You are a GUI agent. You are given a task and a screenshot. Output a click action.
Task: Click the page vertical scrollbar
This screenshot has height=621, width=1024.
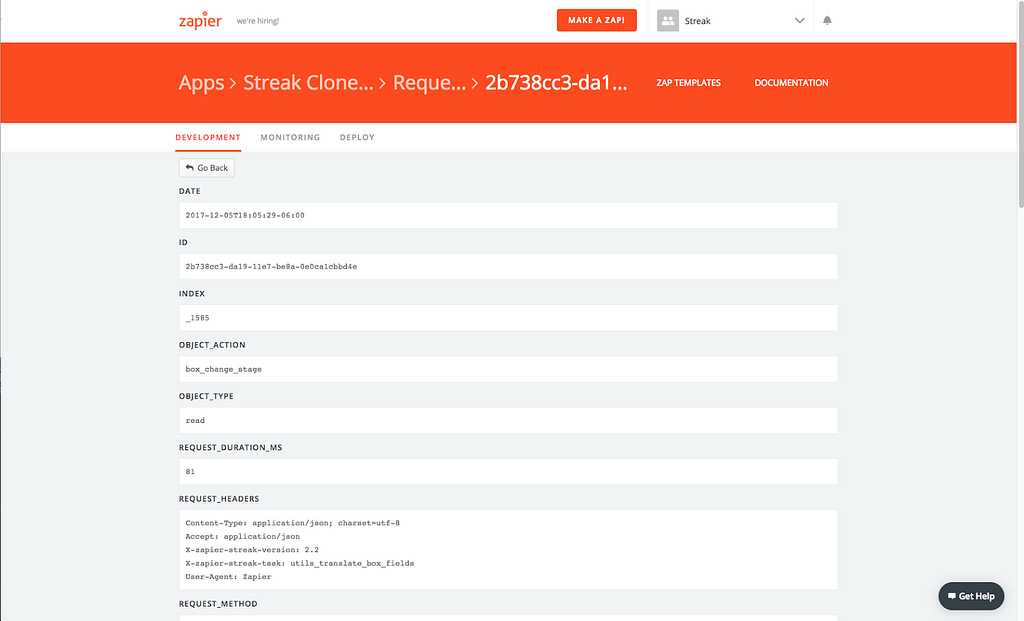tap(1021, 104)
